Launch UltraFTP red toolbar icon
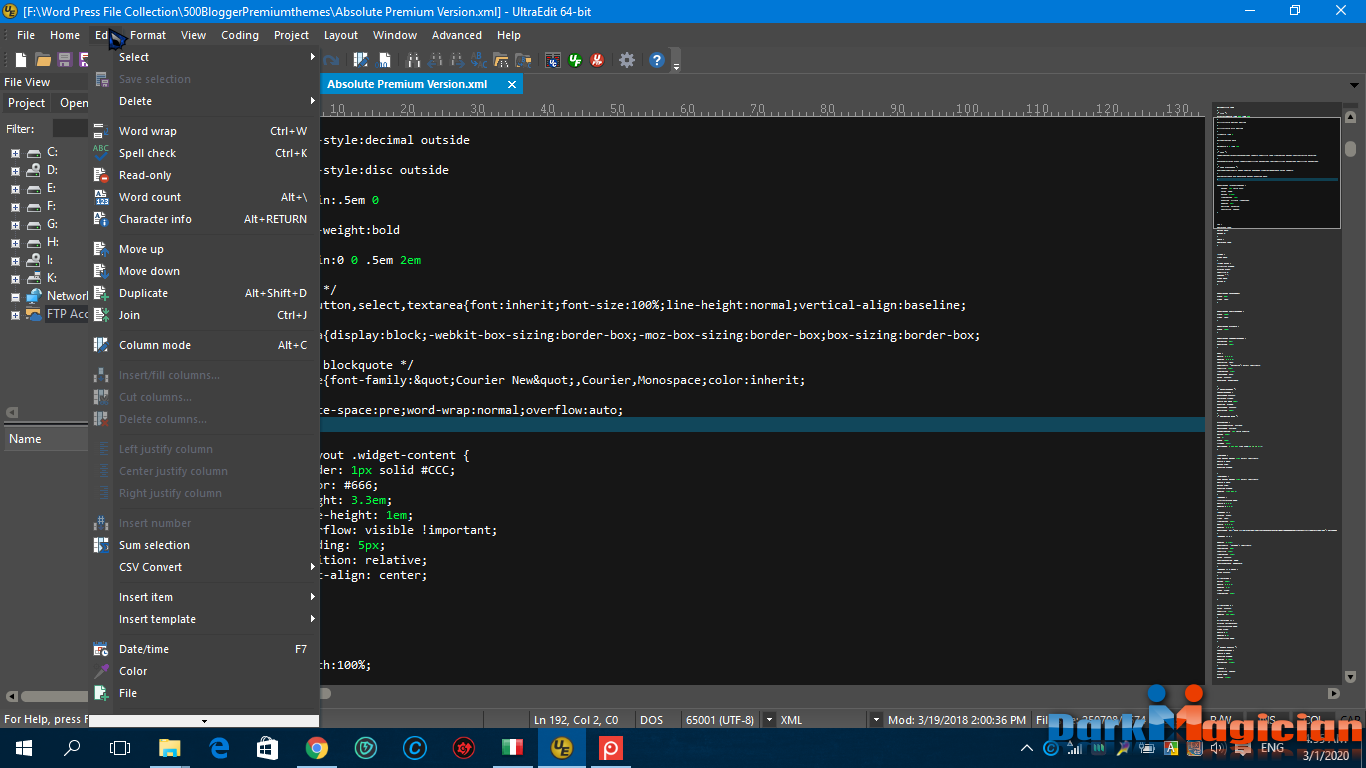 pos(597,60)
